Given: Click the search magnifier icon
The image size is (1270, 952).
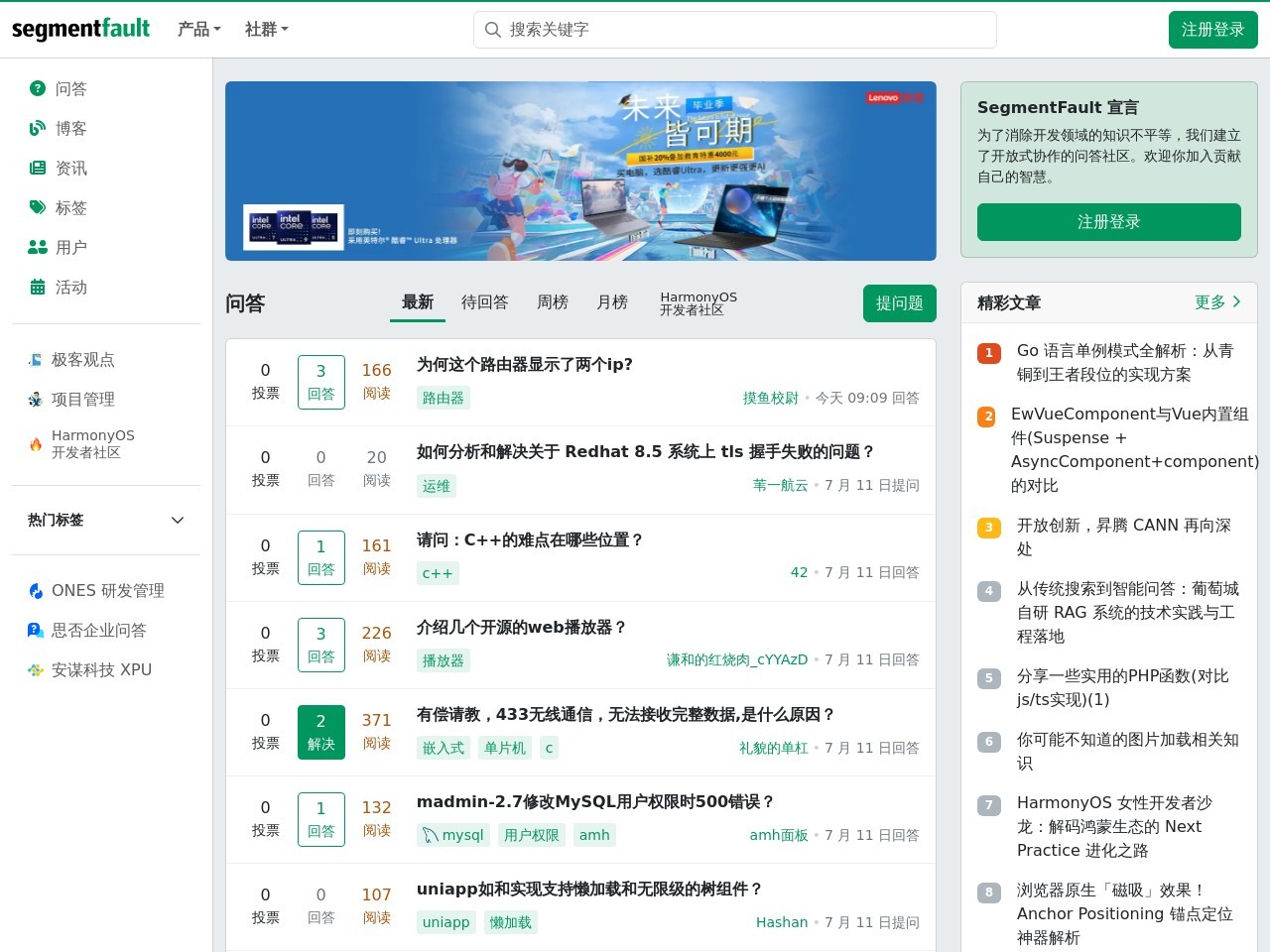Looking at the screenshot, I should click(x=492, y=30).
